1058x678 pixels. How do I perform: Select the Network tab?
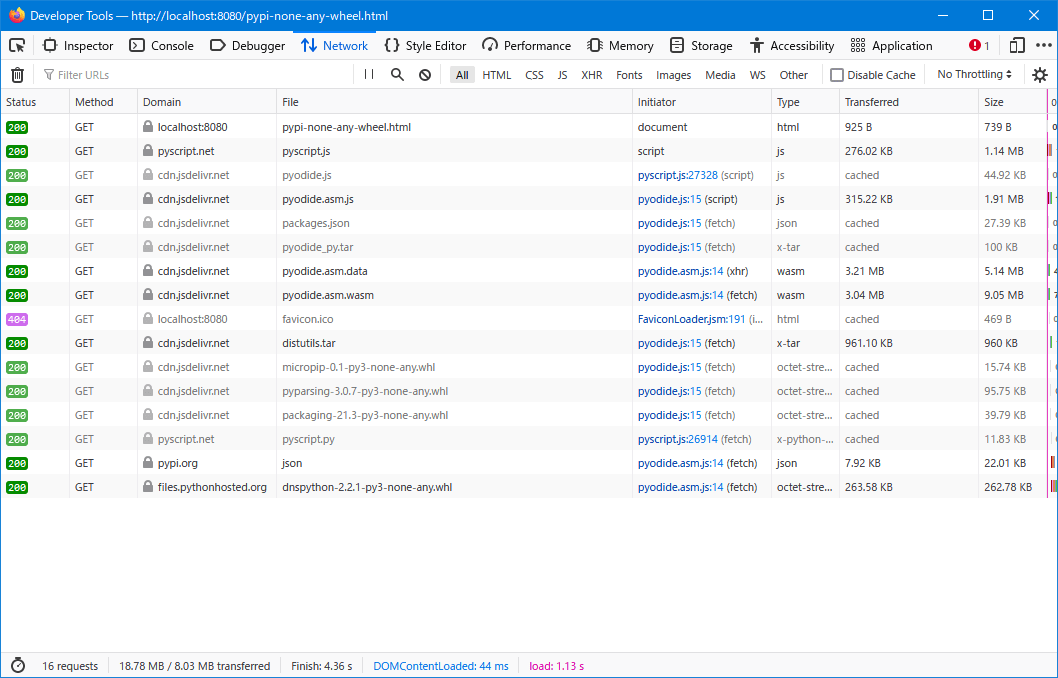(335, 46)
